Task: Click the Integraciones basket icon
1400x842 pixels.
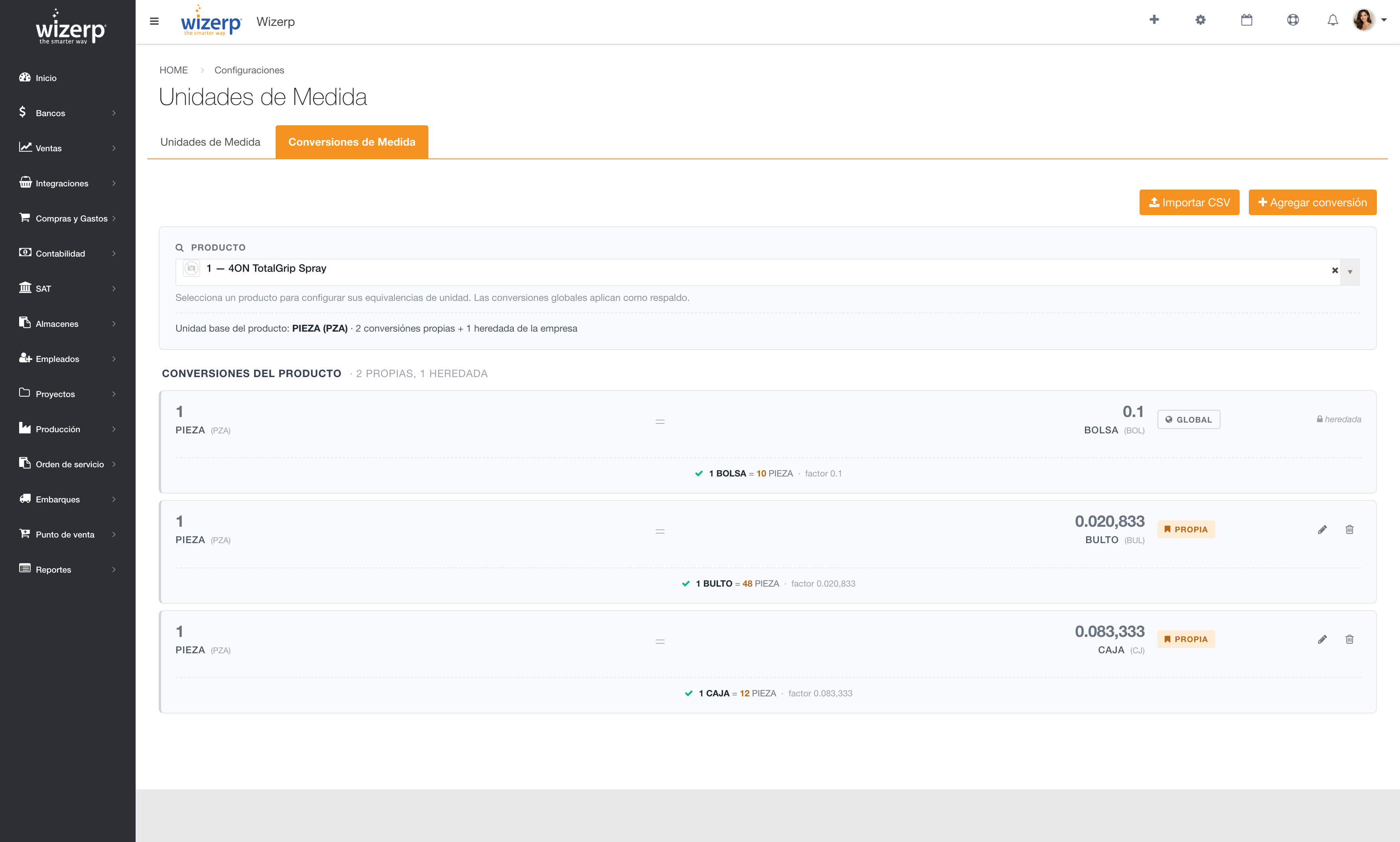Action: pos(25,182)
